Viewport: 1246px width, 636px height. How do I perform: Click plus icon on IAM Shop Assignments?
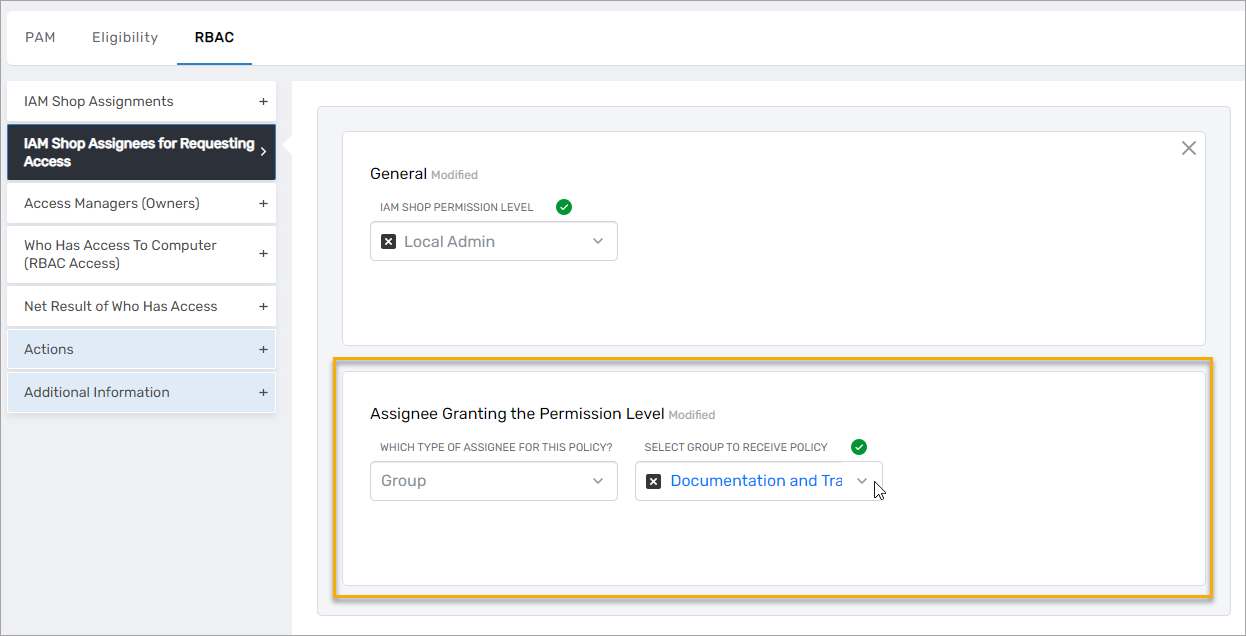263,101
